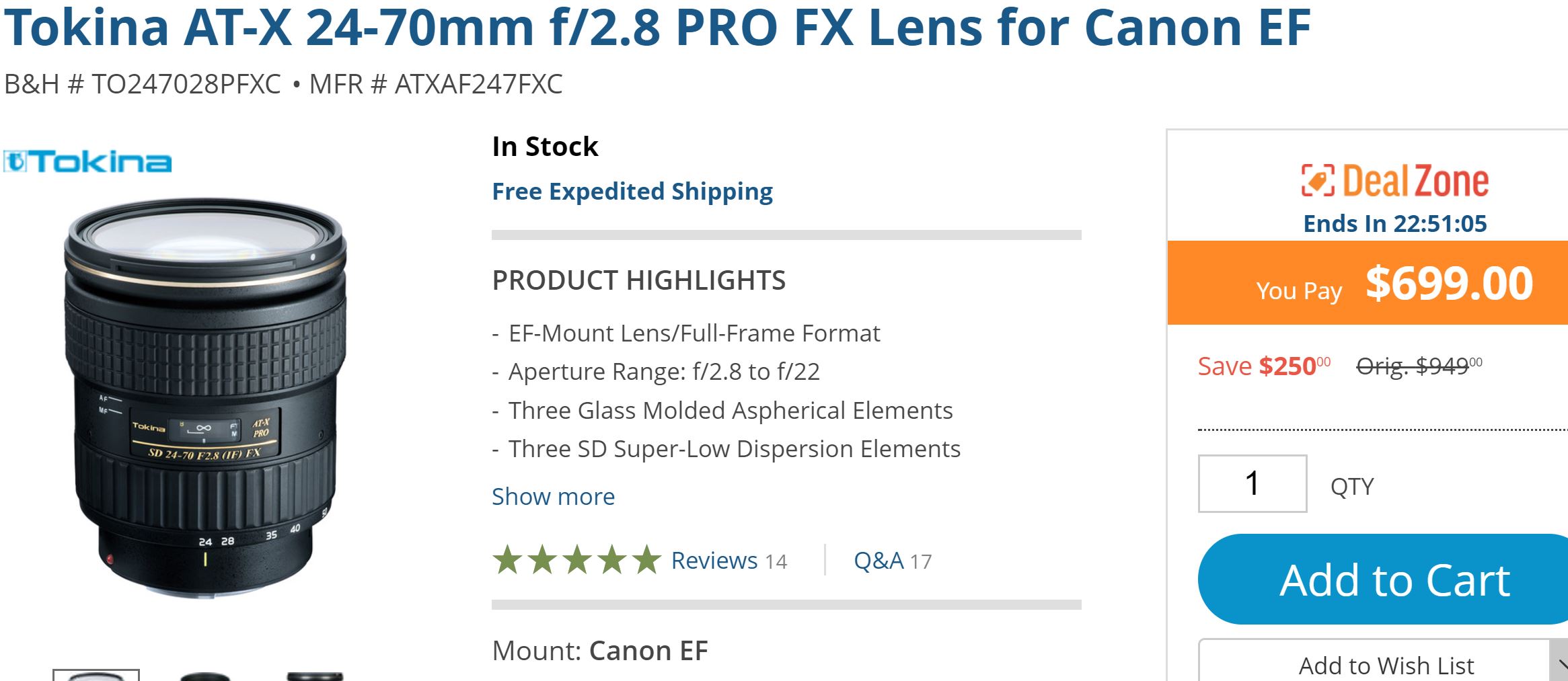Click the Add to Wish List button
Image resolution: width=1568 pixels, height=681 pixels.
[x=1386, y=666]
